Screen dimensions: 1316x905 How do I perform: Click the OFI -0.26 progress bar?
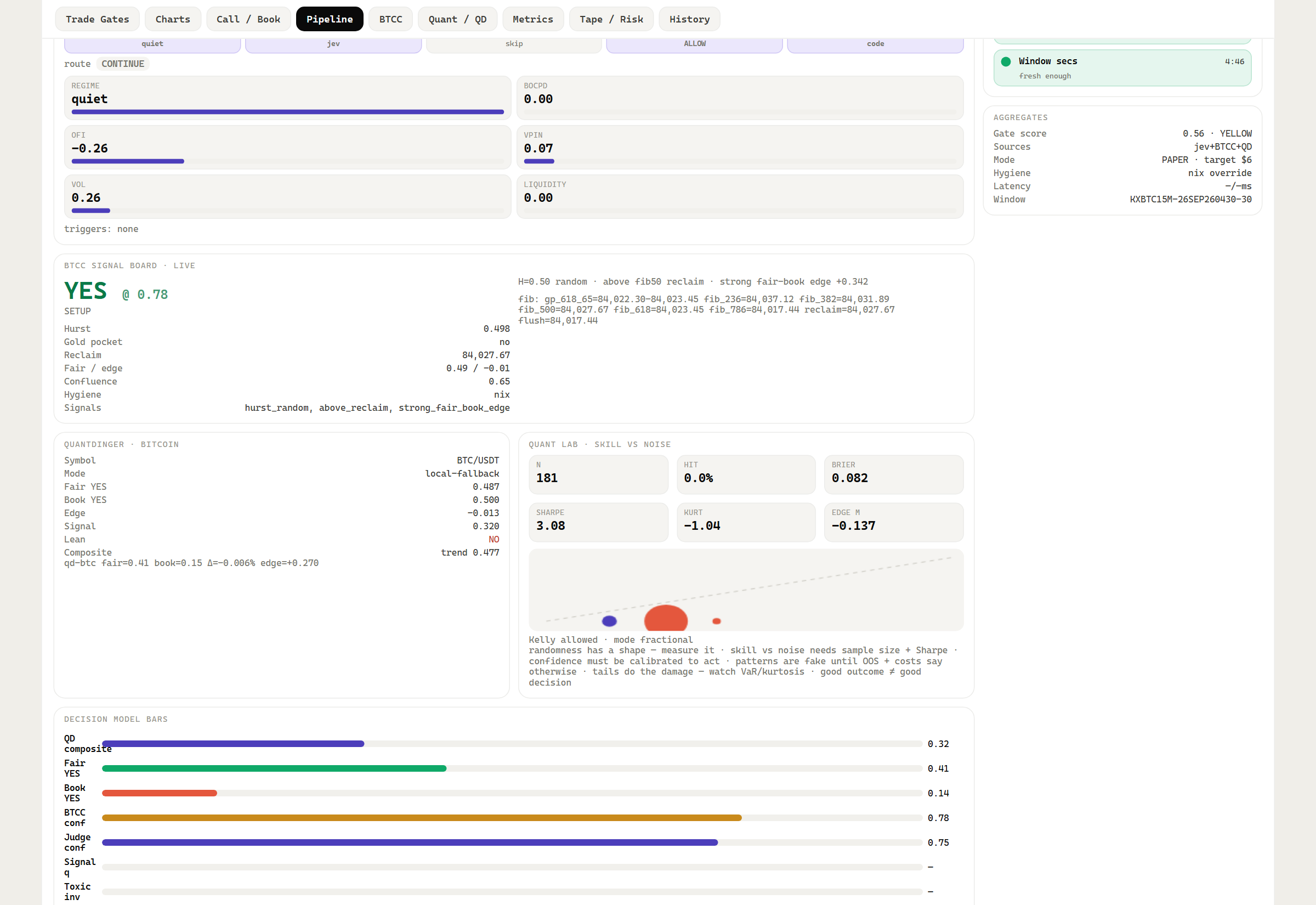pyautogui.click(x=287, y=162)
